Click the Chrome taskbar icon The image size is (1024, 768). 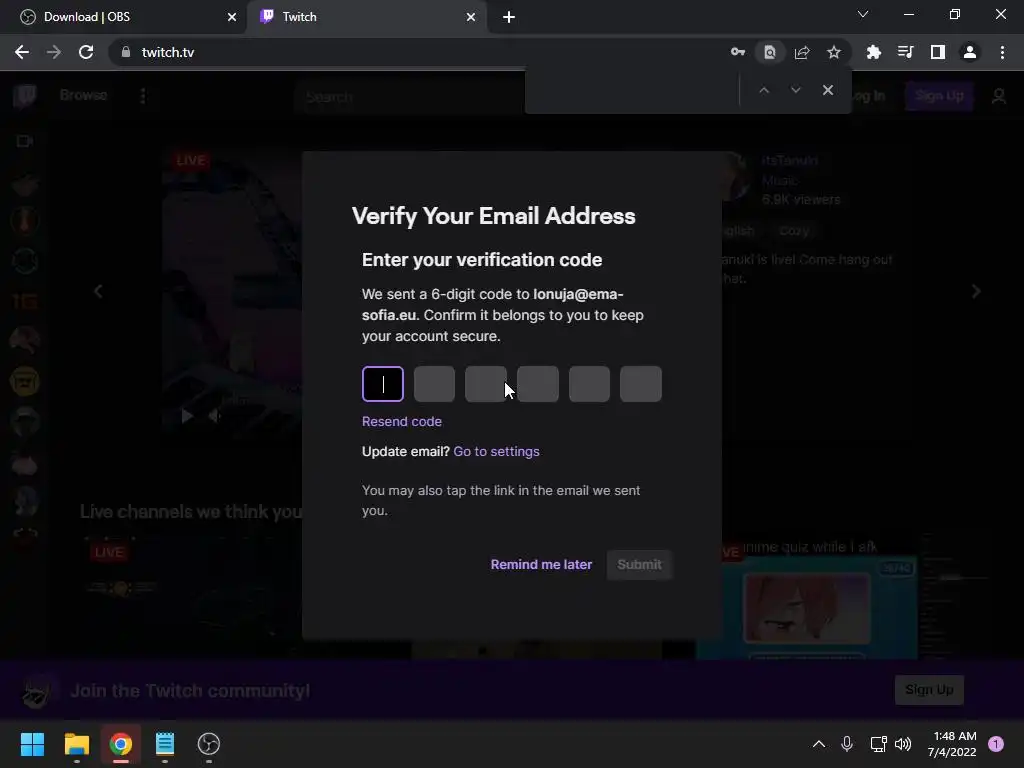[x=121, y=744]
